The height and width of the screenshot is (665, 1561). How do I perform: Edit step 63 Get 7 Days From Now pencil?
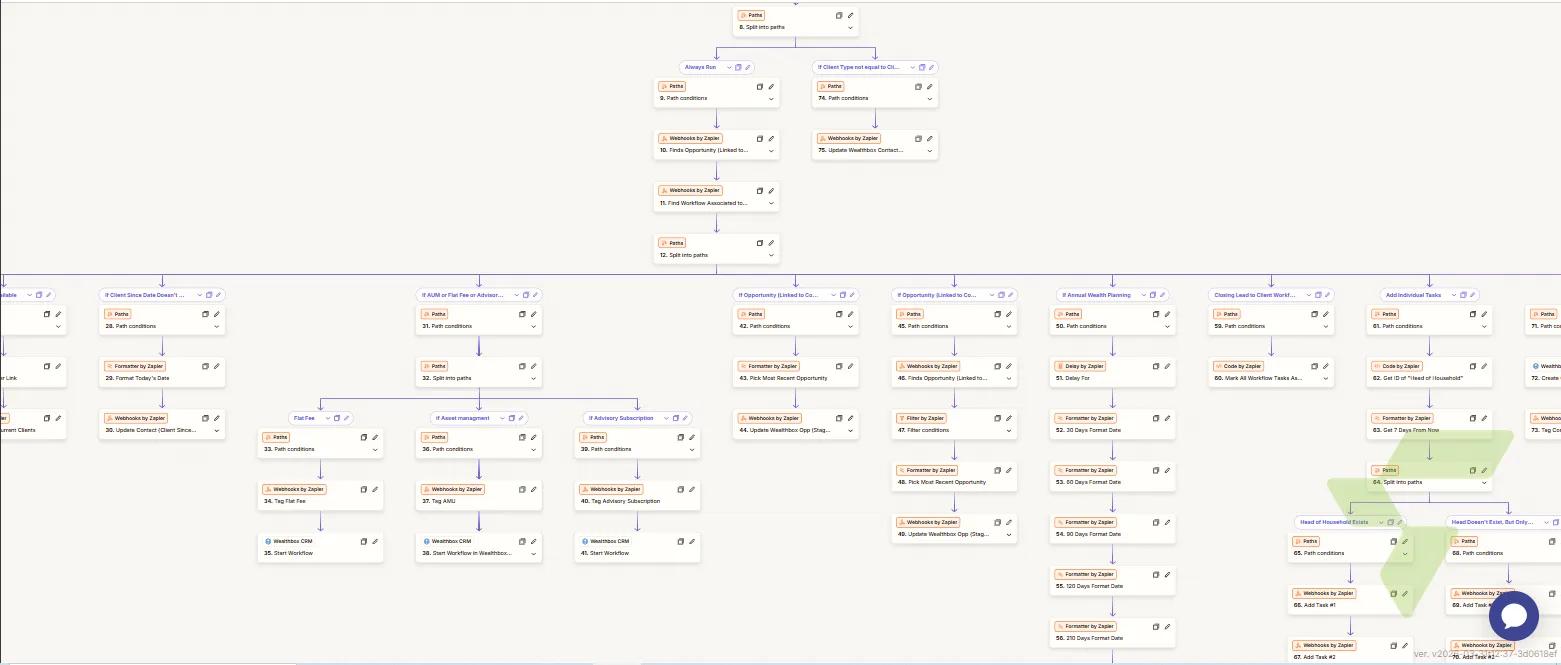1485,418
